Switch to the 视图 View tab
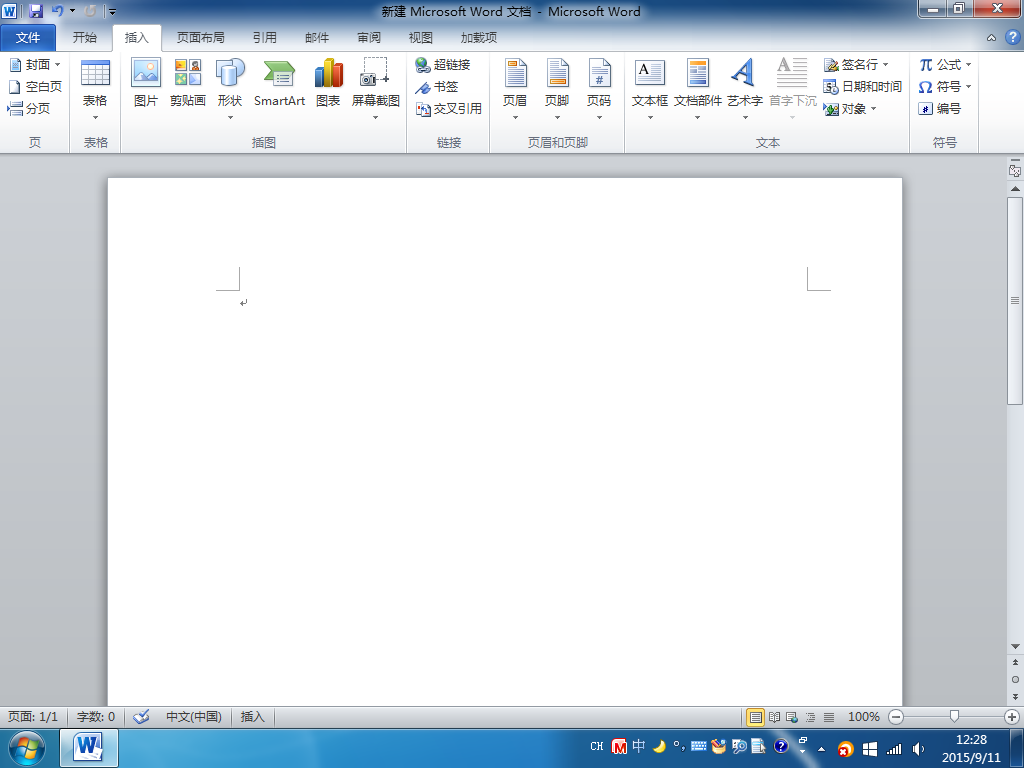This screenshot has width=1024, height=768. [x=421, y=38]
